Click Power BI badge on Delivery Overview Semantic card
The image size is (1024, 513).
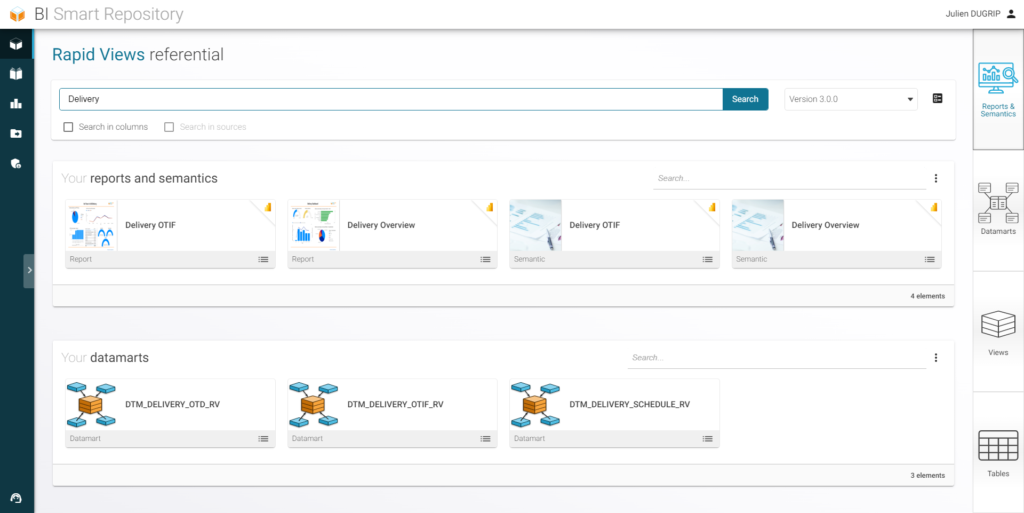[934, 207]
